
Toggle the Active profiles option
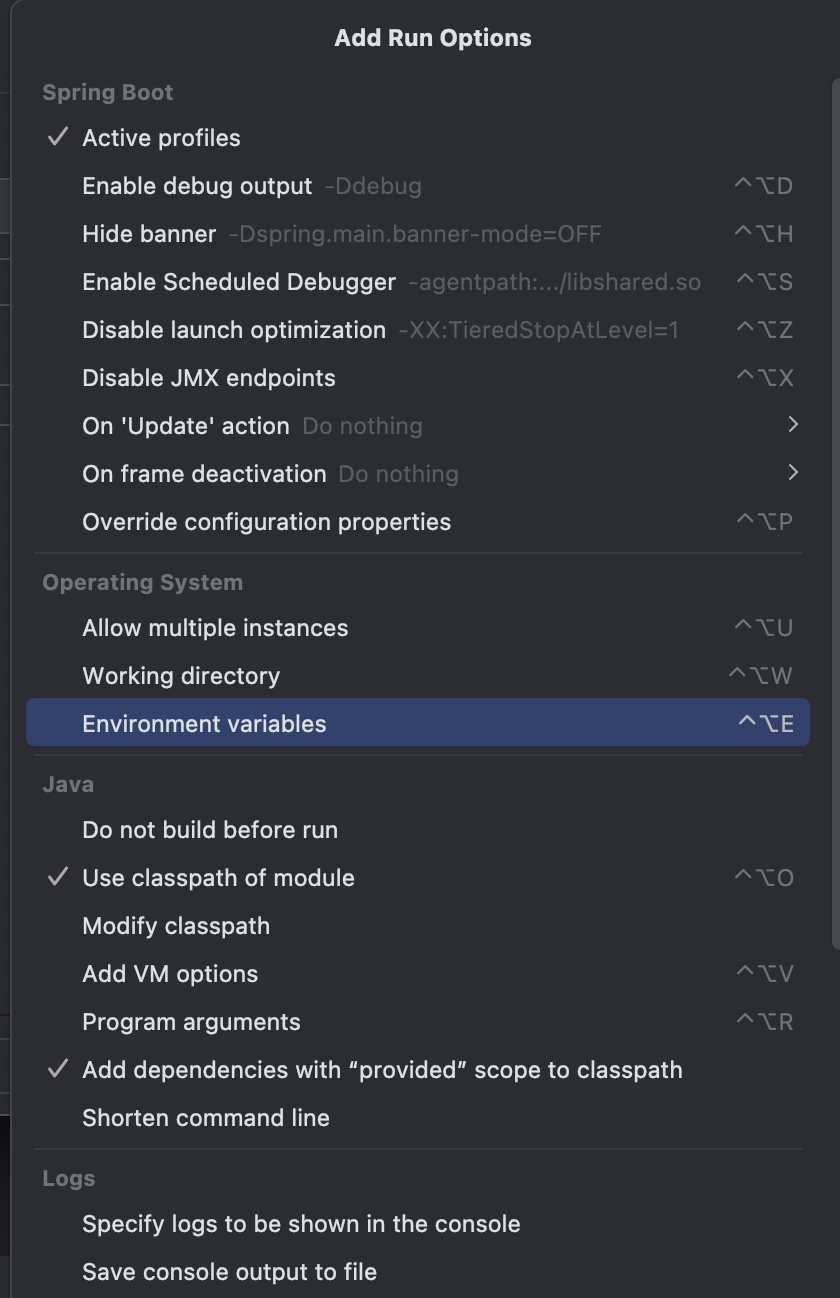[x=161, y=138]
